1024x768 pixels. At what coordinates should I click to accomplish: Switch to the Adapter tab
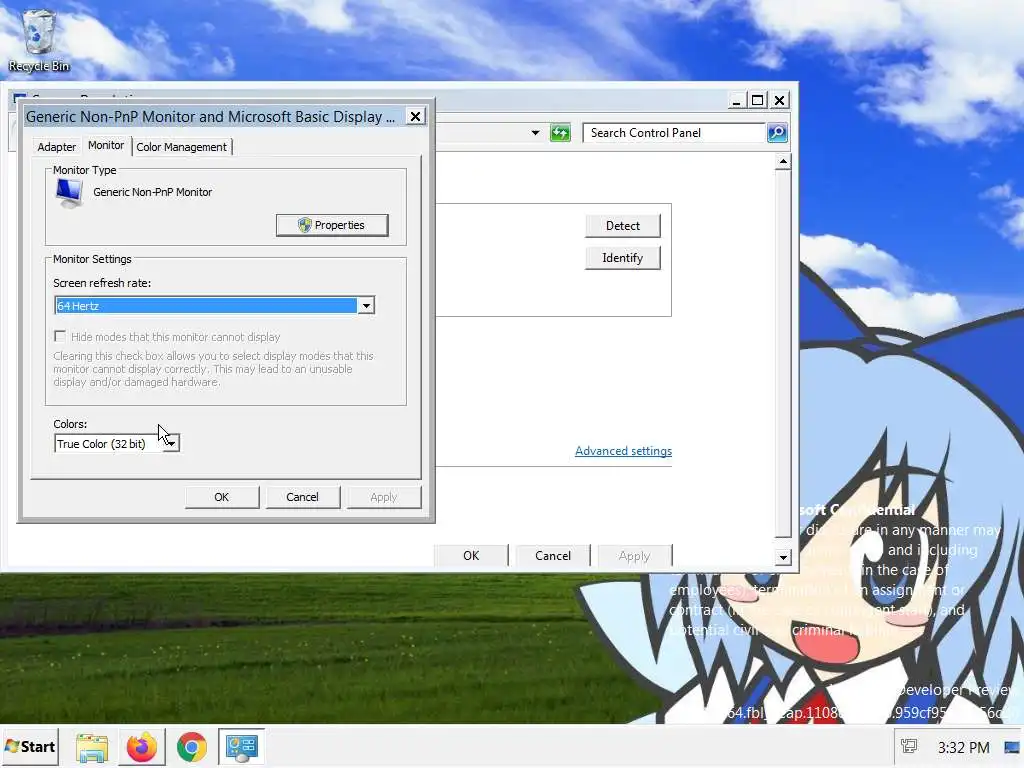(57, 147)
